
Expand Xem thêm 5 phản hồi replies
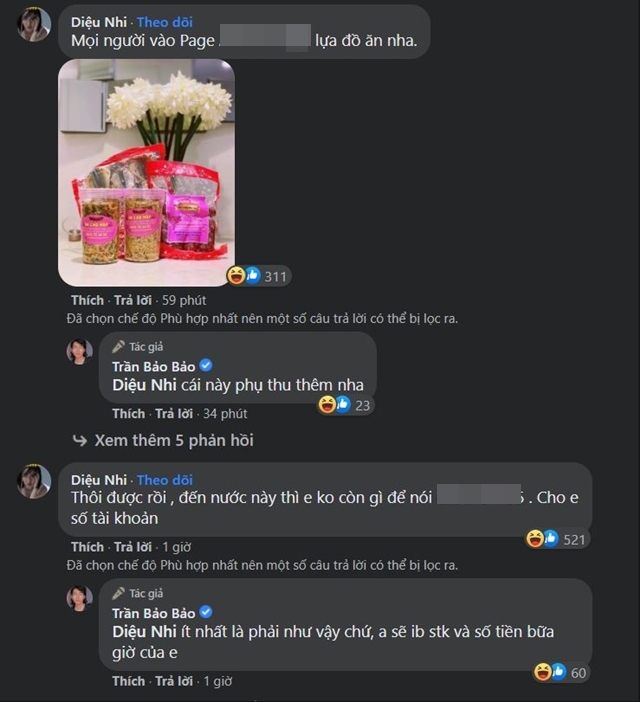point(174,441)
